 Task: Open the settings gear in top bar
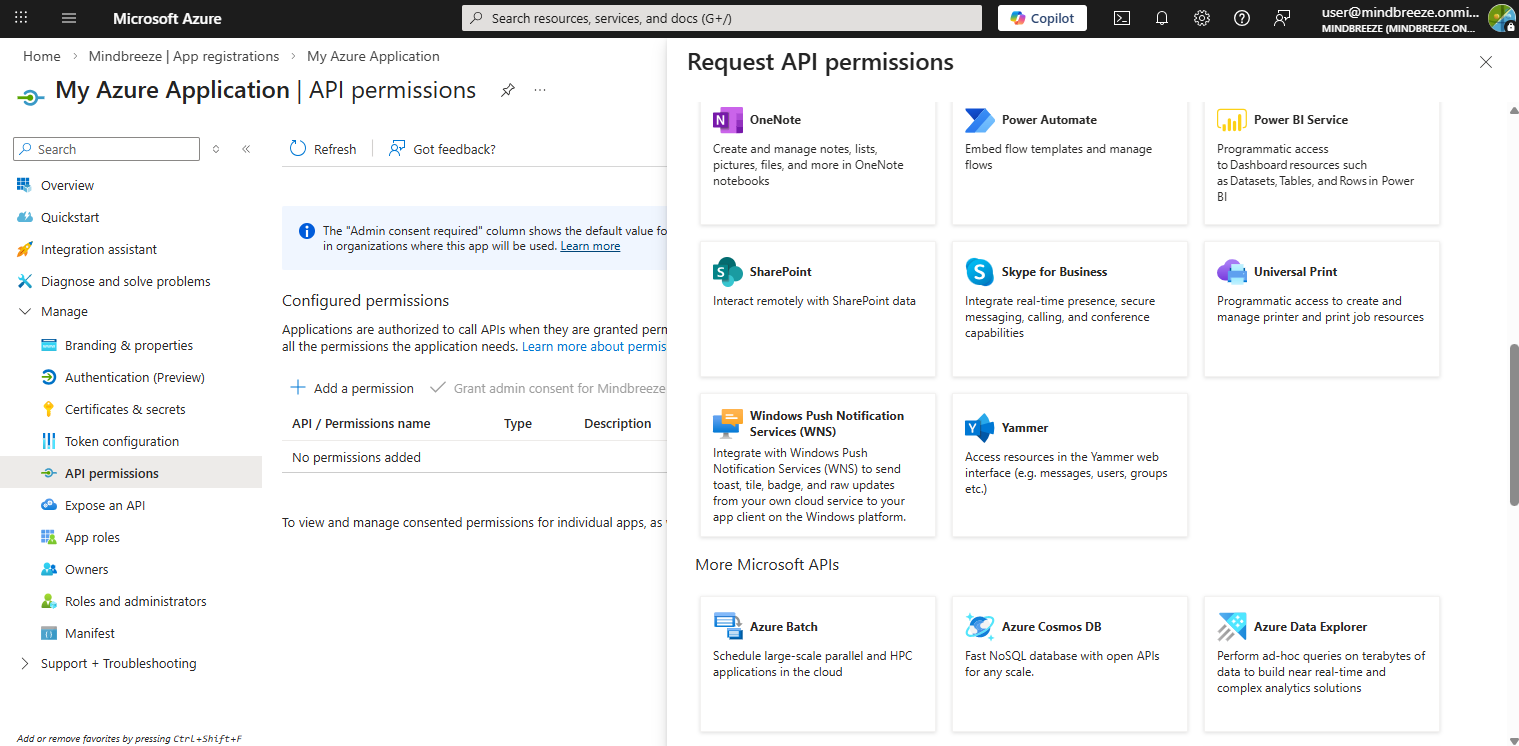(1202, 18)
